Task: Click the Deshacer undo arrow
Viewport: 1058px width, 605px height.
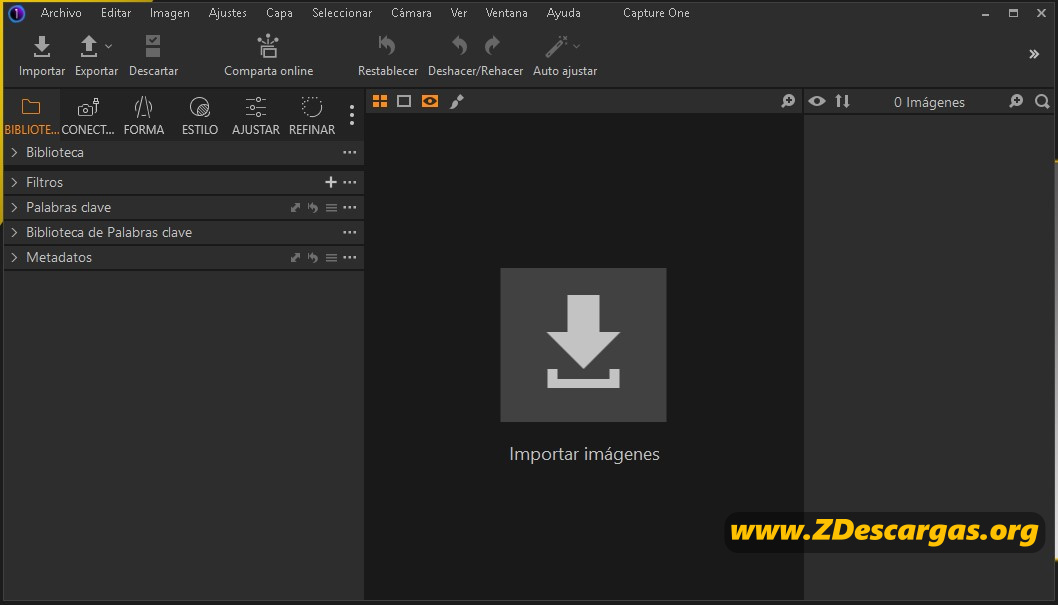Action: click(x=460, y=46)
